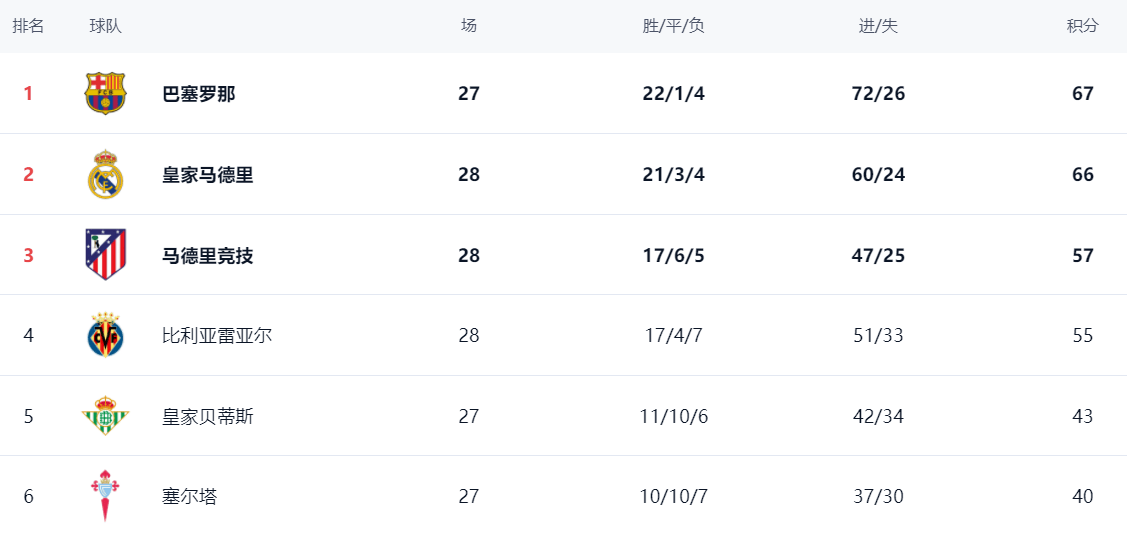Click Barcelona's 67 points value

point(1082,94)
